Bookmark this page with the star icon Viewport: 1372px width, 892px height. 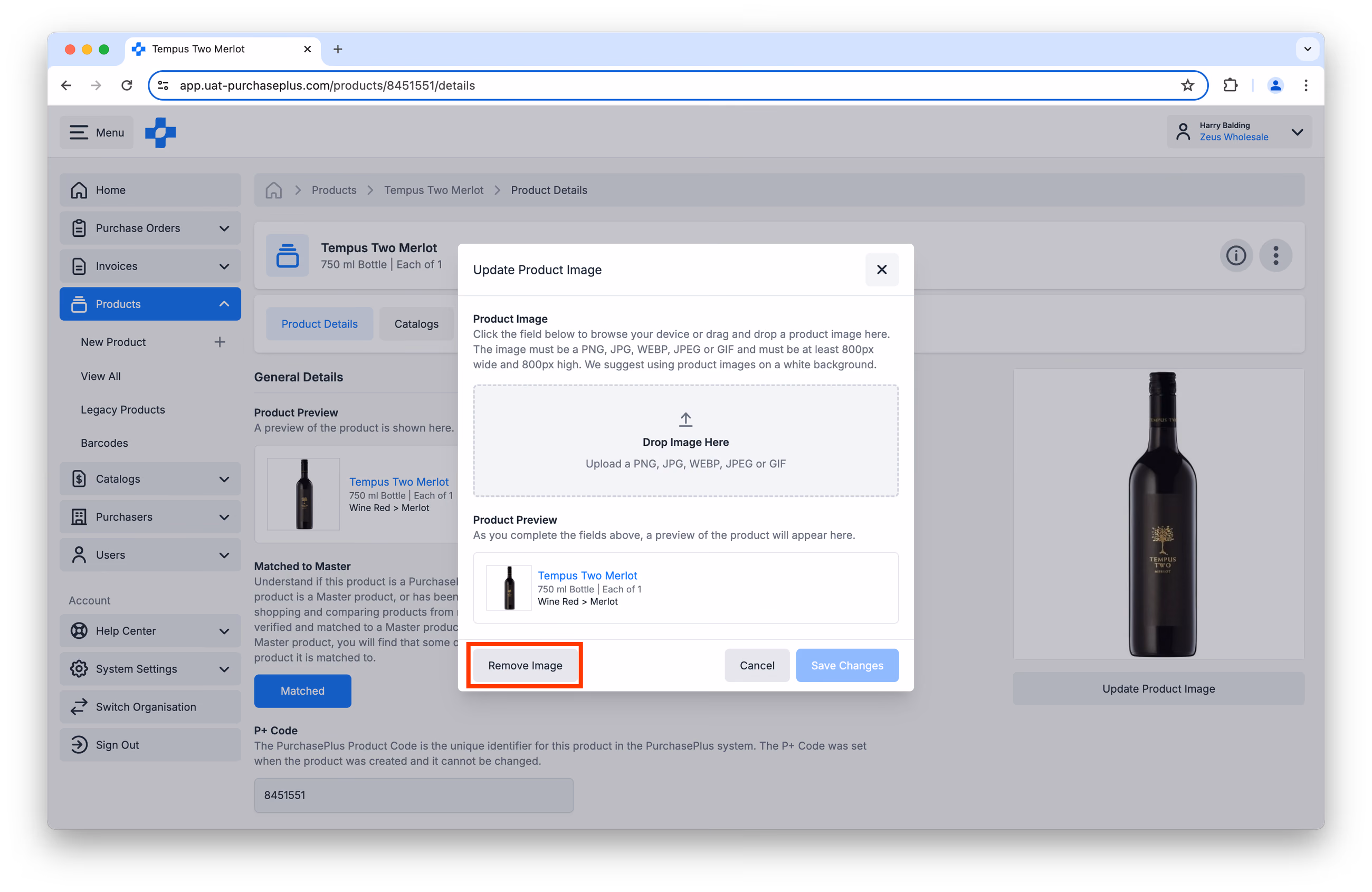tap(1187, 85)
